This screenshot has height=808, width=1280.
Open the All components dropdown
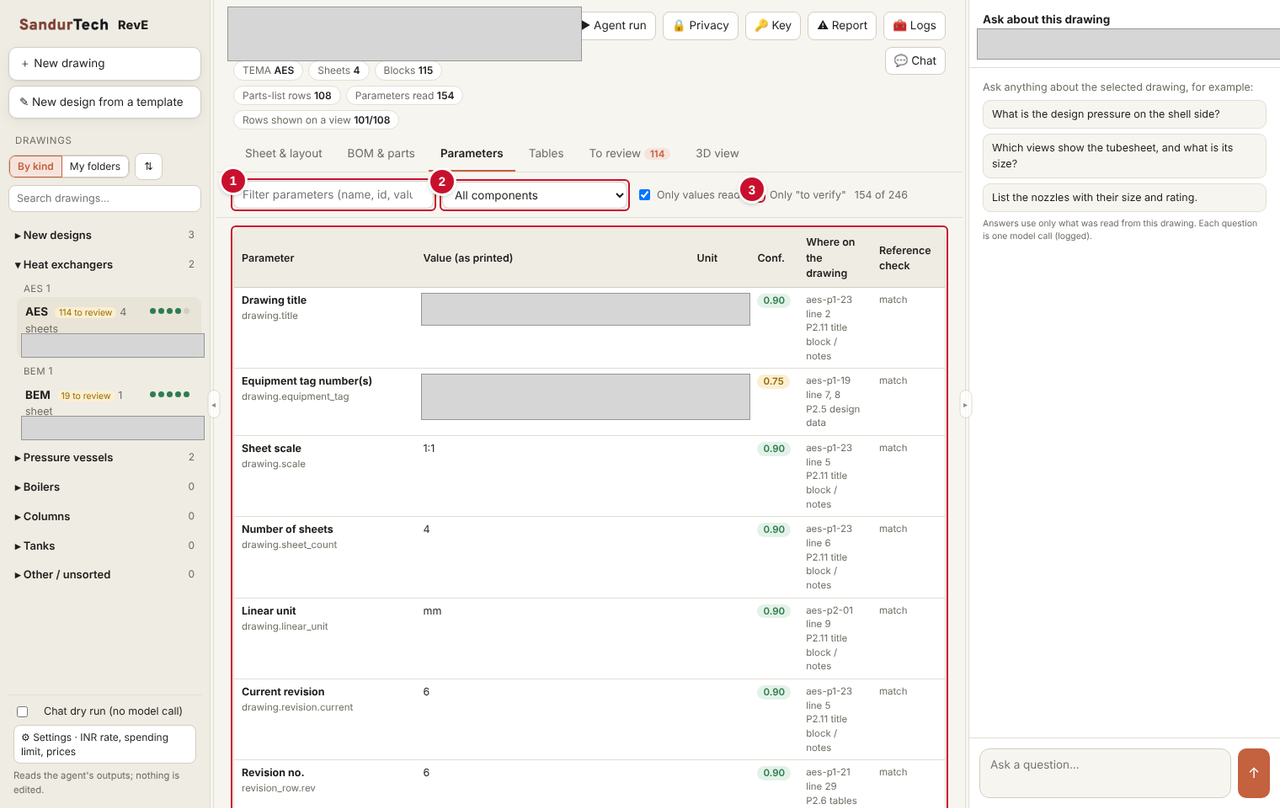(535, 195)
